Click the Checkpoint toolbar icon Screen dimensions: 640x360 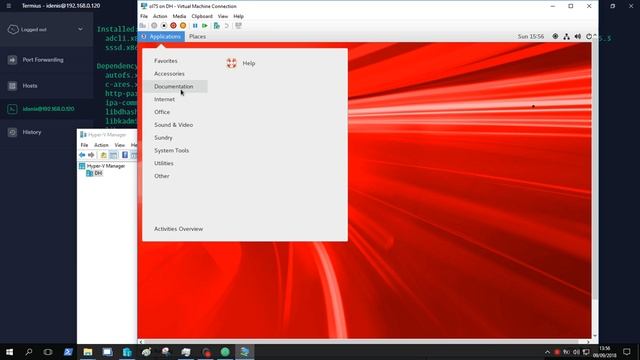217,26
